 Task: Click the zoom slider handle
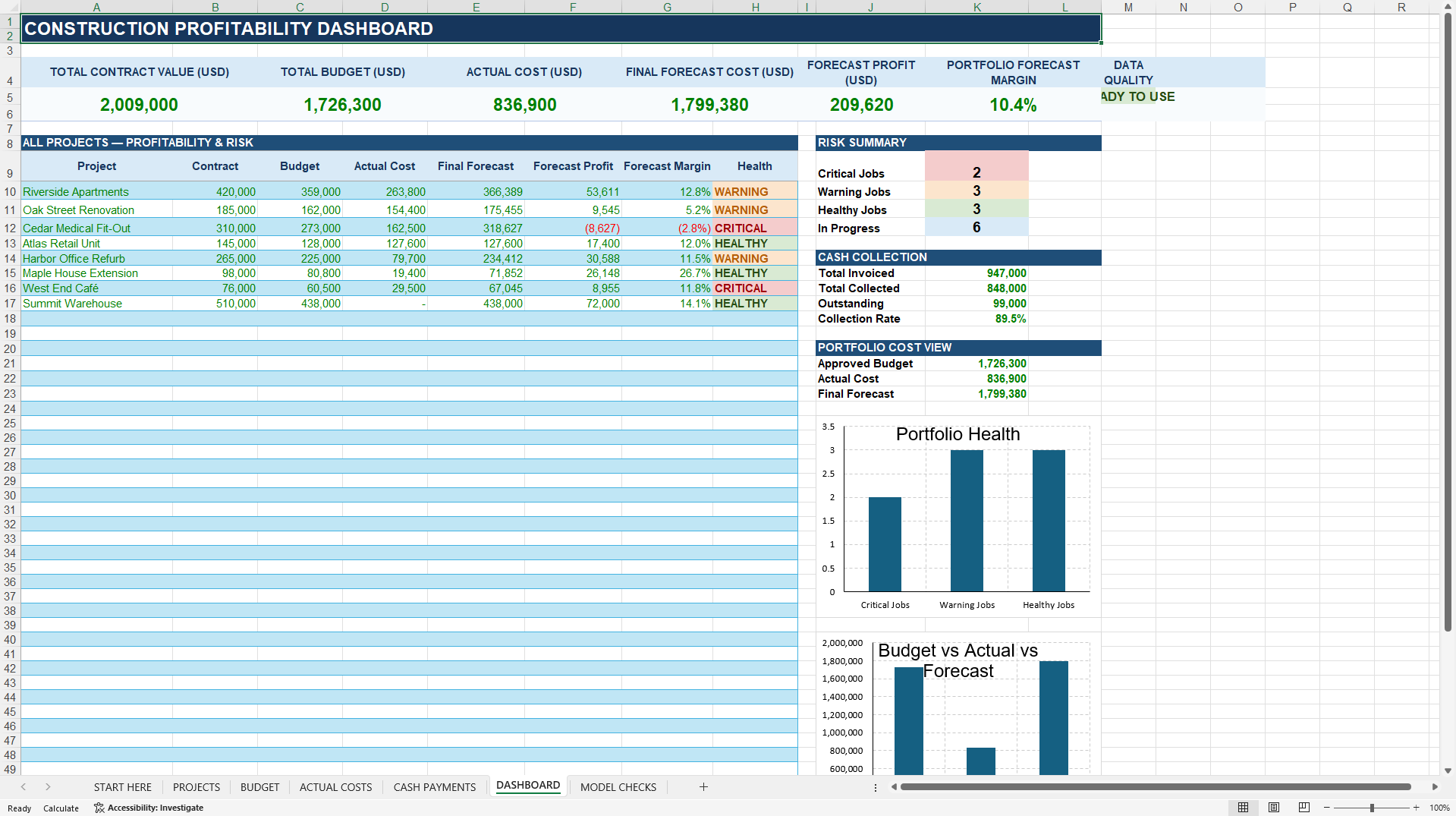click(x=1372, y=808)
